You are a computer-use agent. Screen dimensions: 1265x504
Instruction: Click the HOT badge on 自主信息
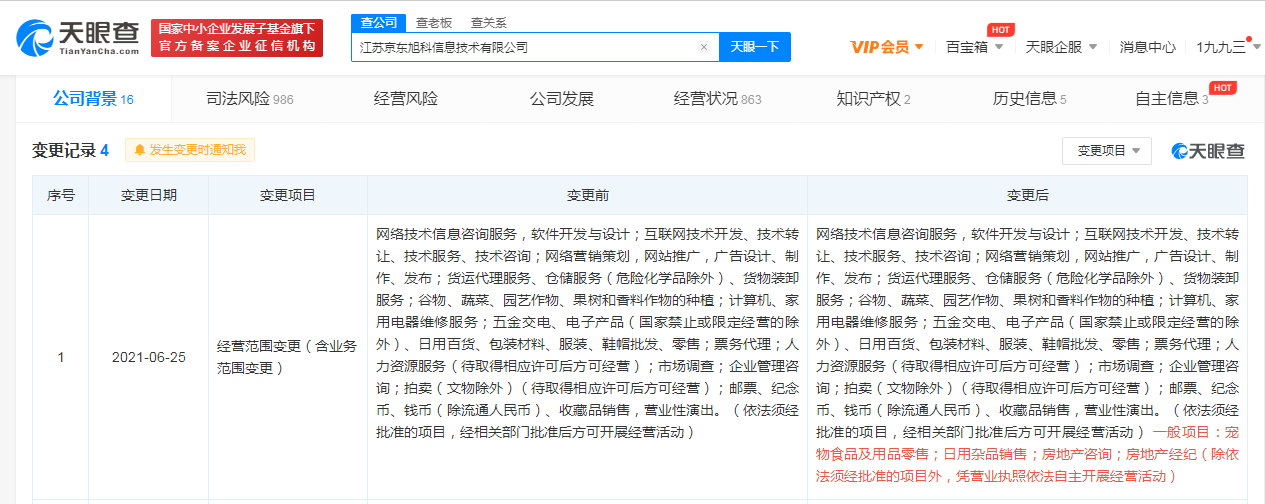(1222, 87)
